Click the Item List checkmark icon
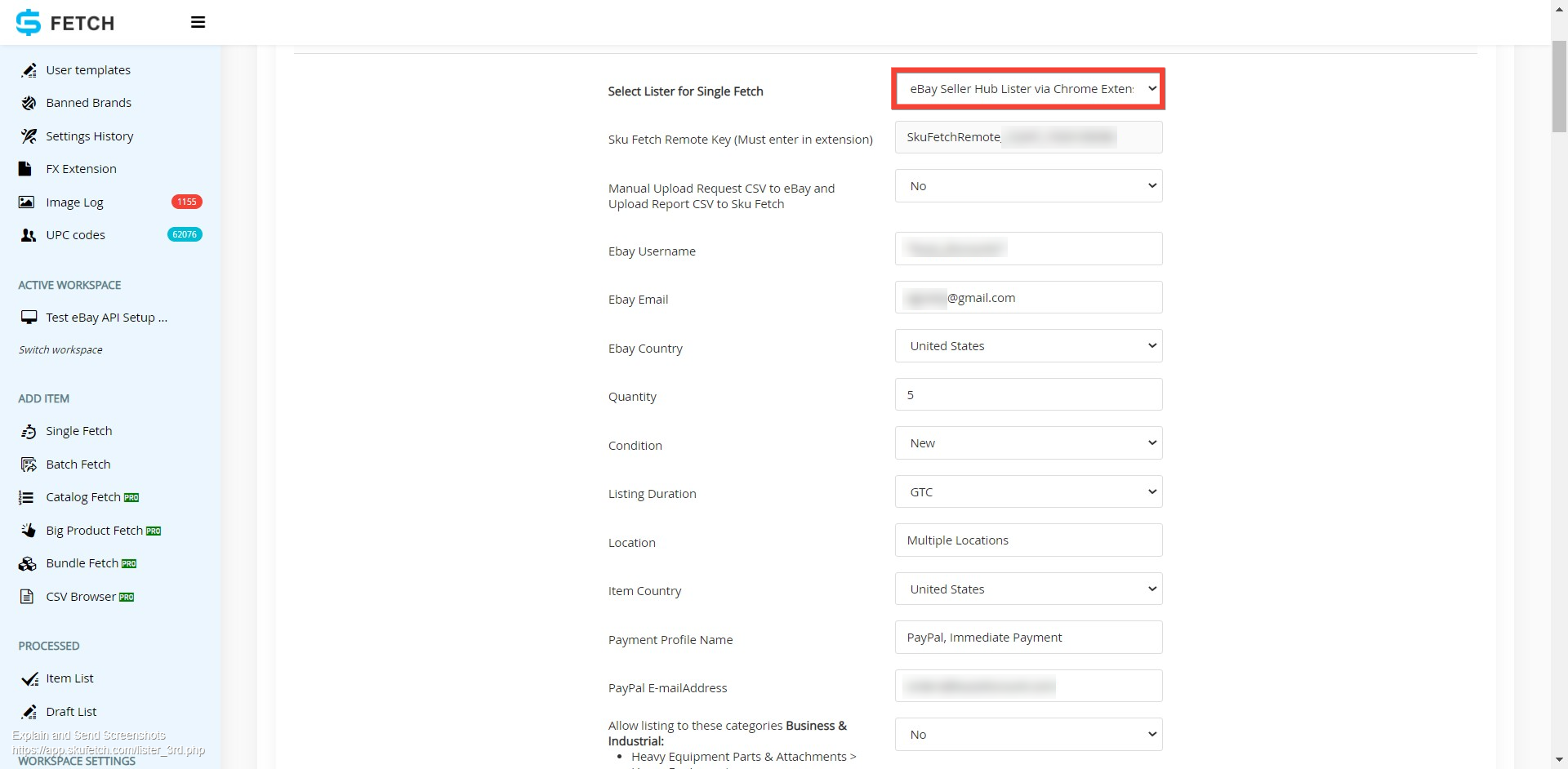Image resolution: width=1568 pixels, height=769 pixels. [29, 678]
